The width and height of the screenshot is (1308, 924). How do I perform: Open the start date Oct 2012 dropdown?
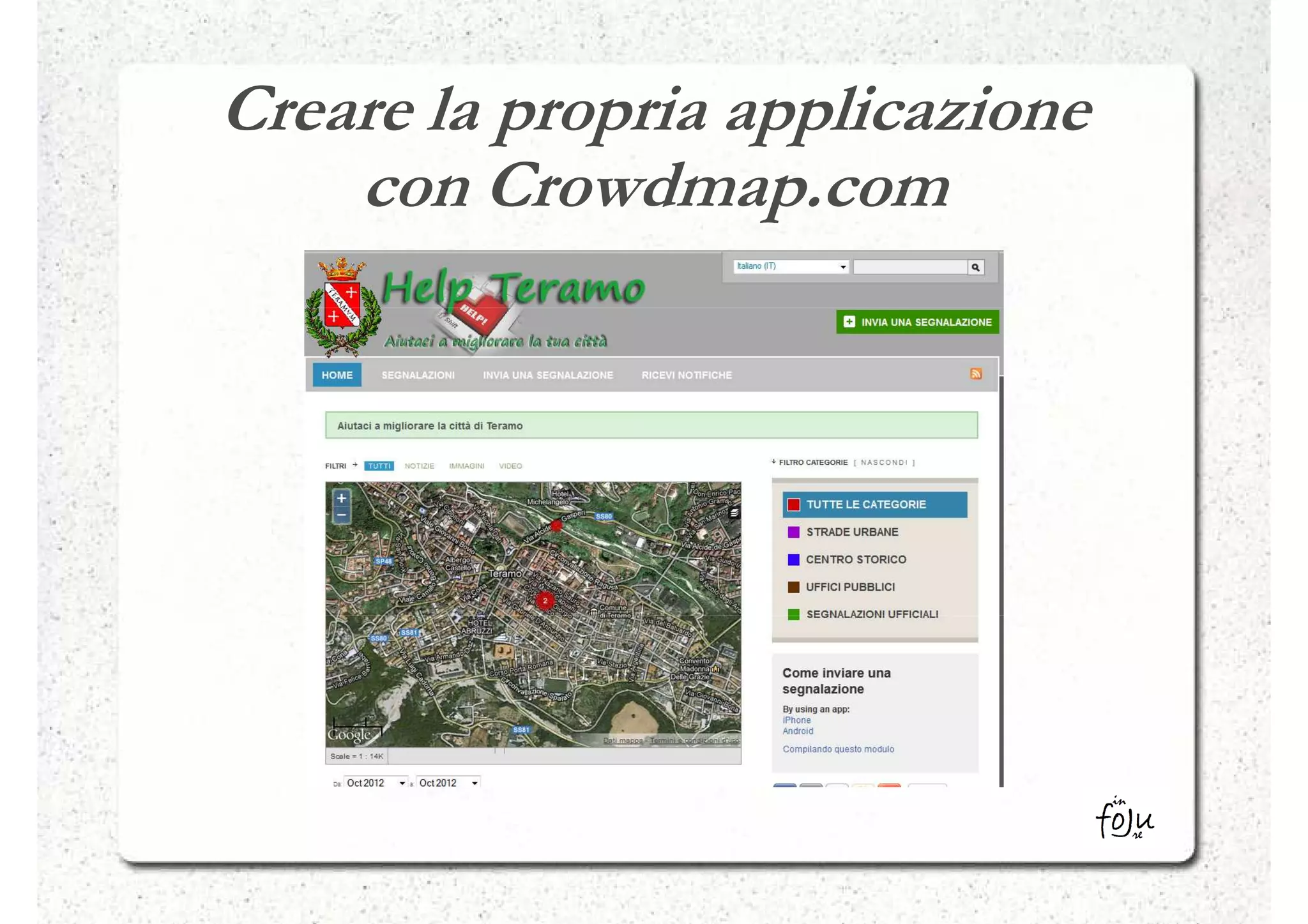[376, 783]
